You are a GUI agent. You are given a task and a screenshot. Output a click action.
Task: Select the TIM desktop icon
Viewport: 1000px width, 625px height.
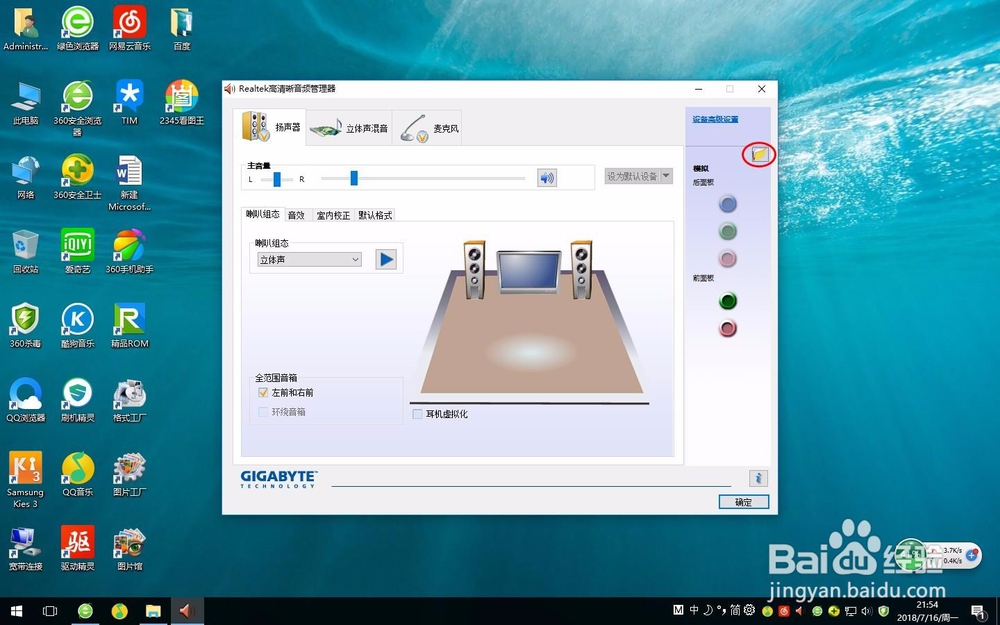[129, 103]
